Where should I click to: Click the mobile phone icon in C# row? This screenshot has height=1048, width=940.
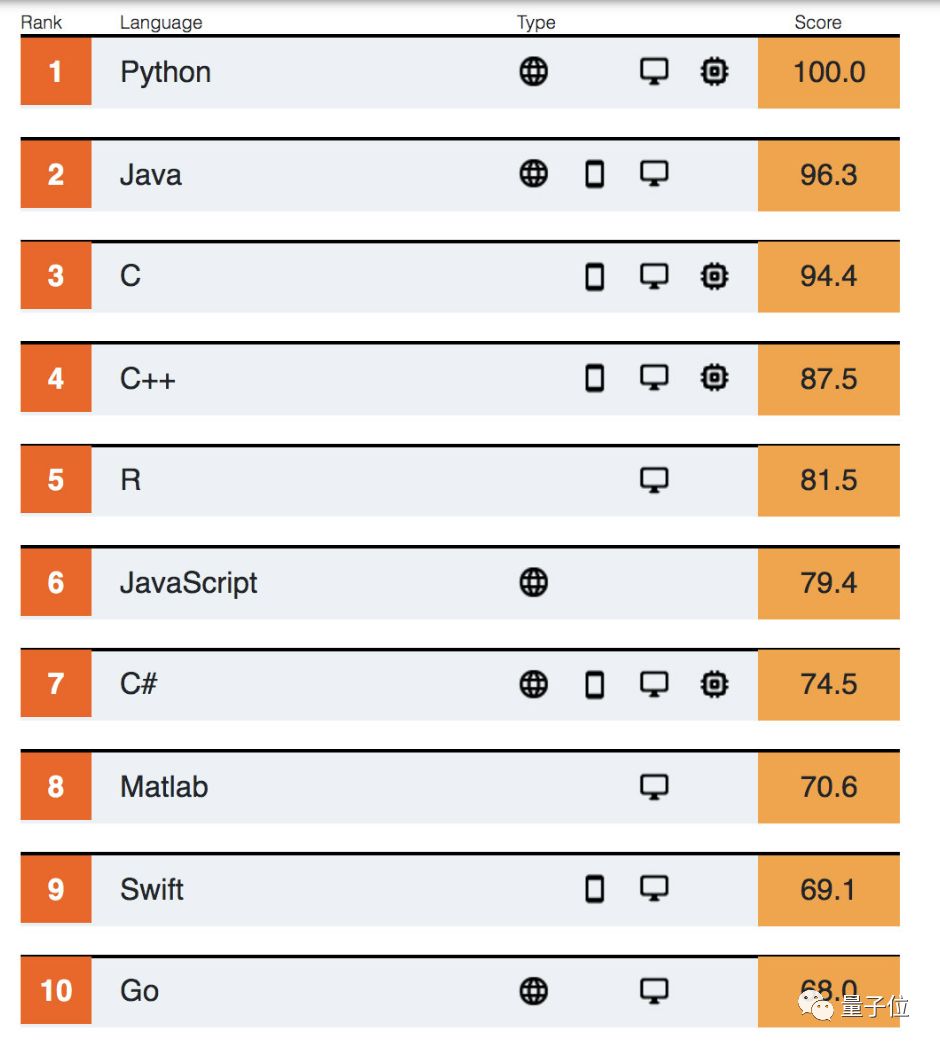[594, 684]
